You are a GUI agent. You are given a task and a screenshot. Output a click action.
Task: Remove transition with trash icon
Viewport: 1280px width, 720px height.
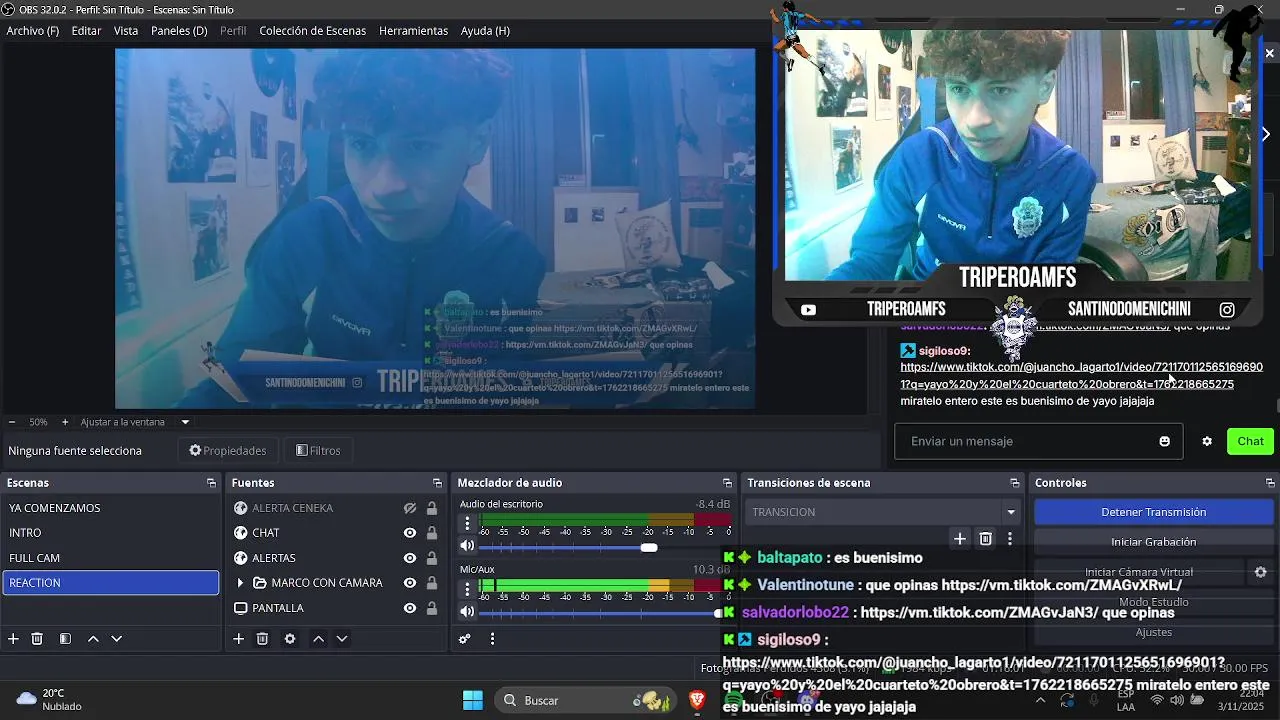click(985, 539)
